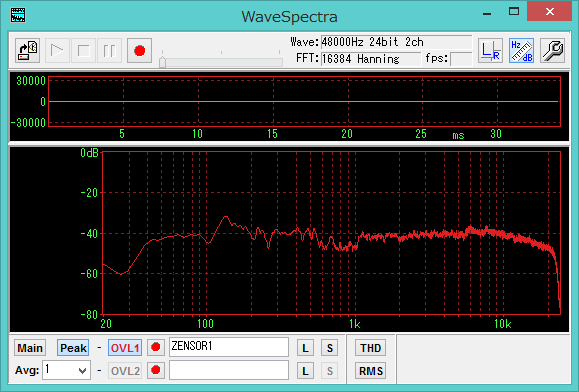The width and height of the screenshot is (579, 392).
Task: Click the 10k frequency axis label
Action: pyautogui.click(x=503, y=324)
